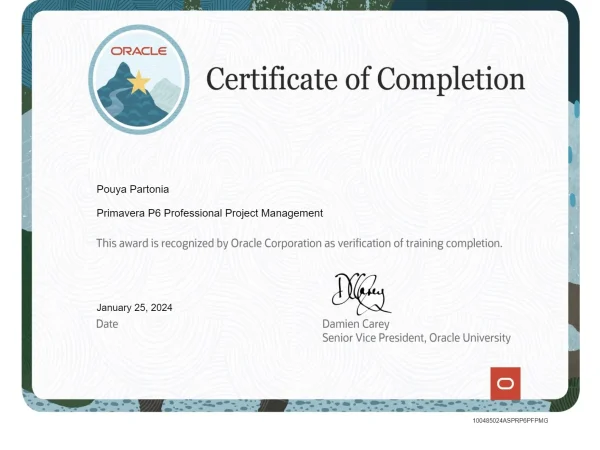Click the gold star in the badge
Image resolution: width=600 pixels, height=450 pixels.
(139, 82)
